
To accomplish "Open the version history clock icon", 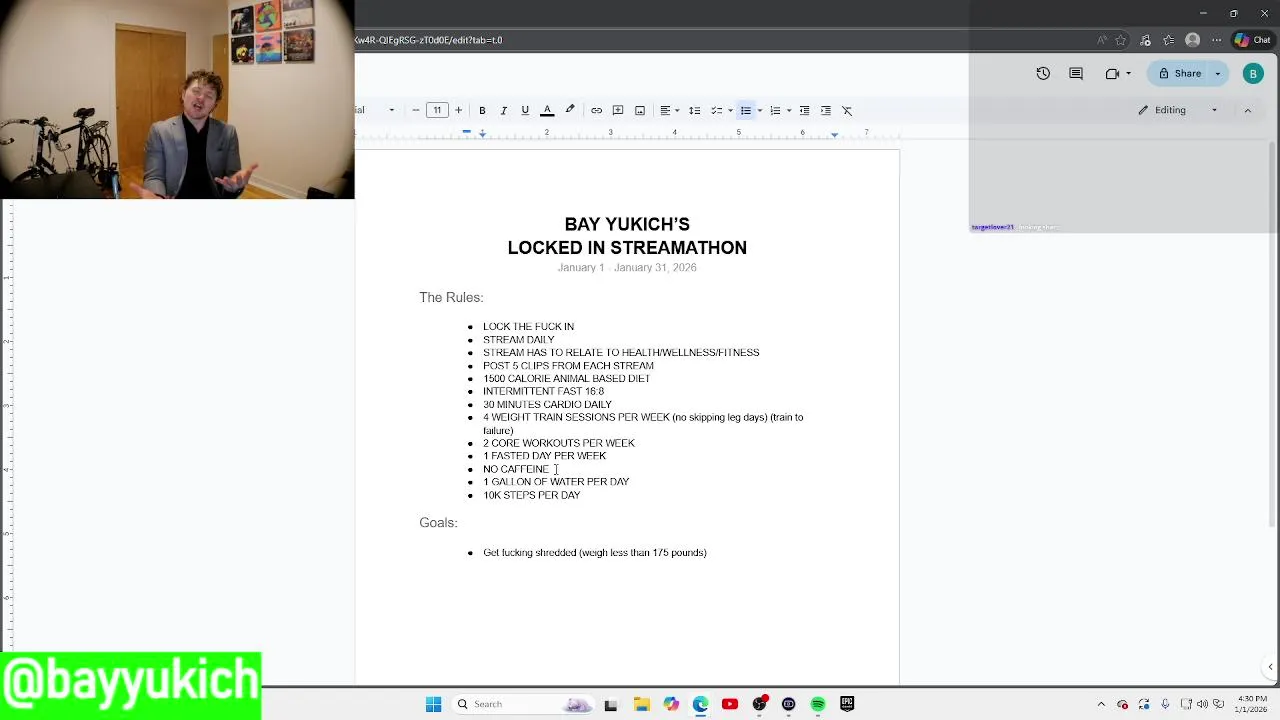I will pyautogui.click(x=1043, y=73).
